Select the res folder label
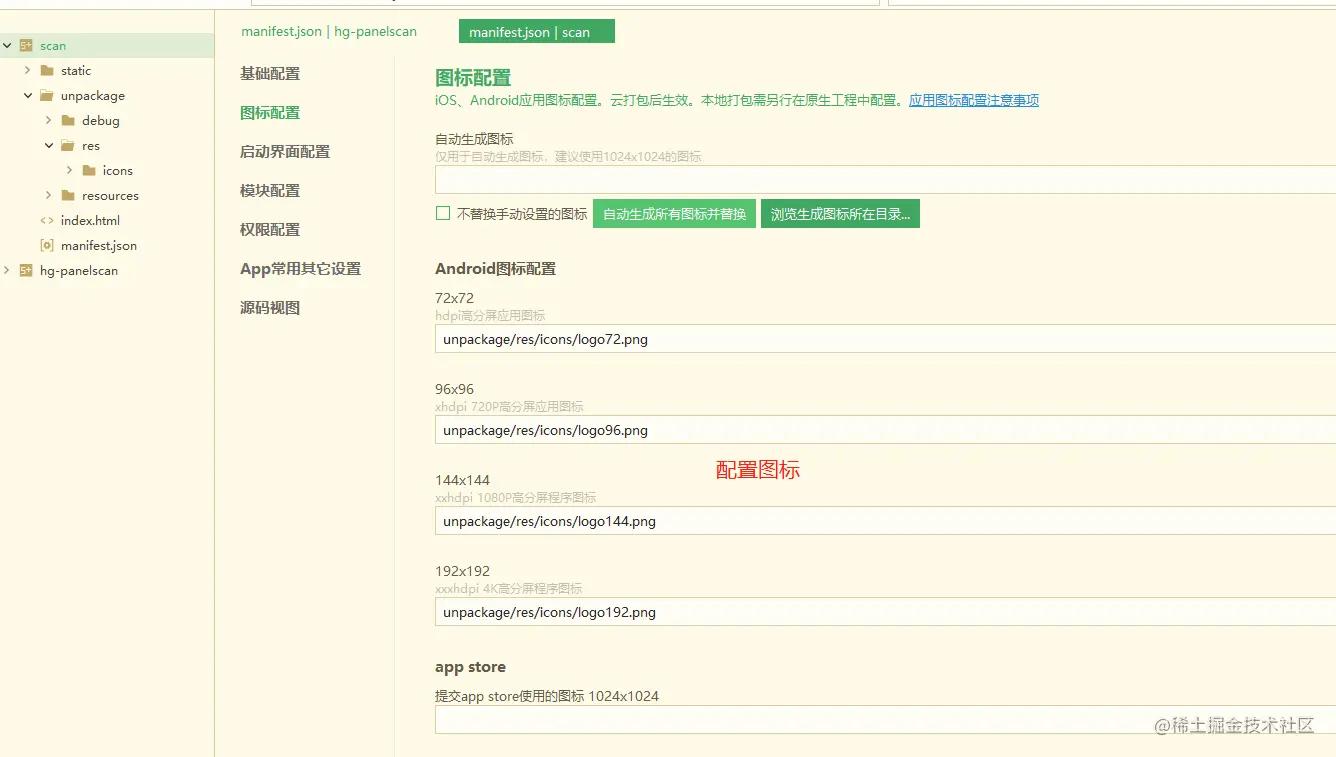Image resolution: width=1336 pixels, height=757 pixels. pos(91,146)
